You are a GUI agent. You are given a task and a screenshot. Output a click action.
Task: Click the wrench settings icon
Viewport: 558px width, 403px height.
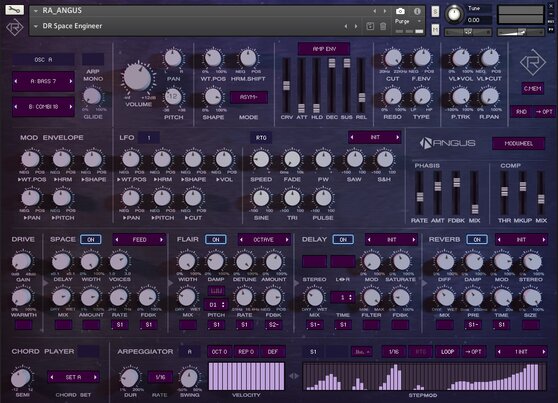pyautogui.click(x=14, y=10)
